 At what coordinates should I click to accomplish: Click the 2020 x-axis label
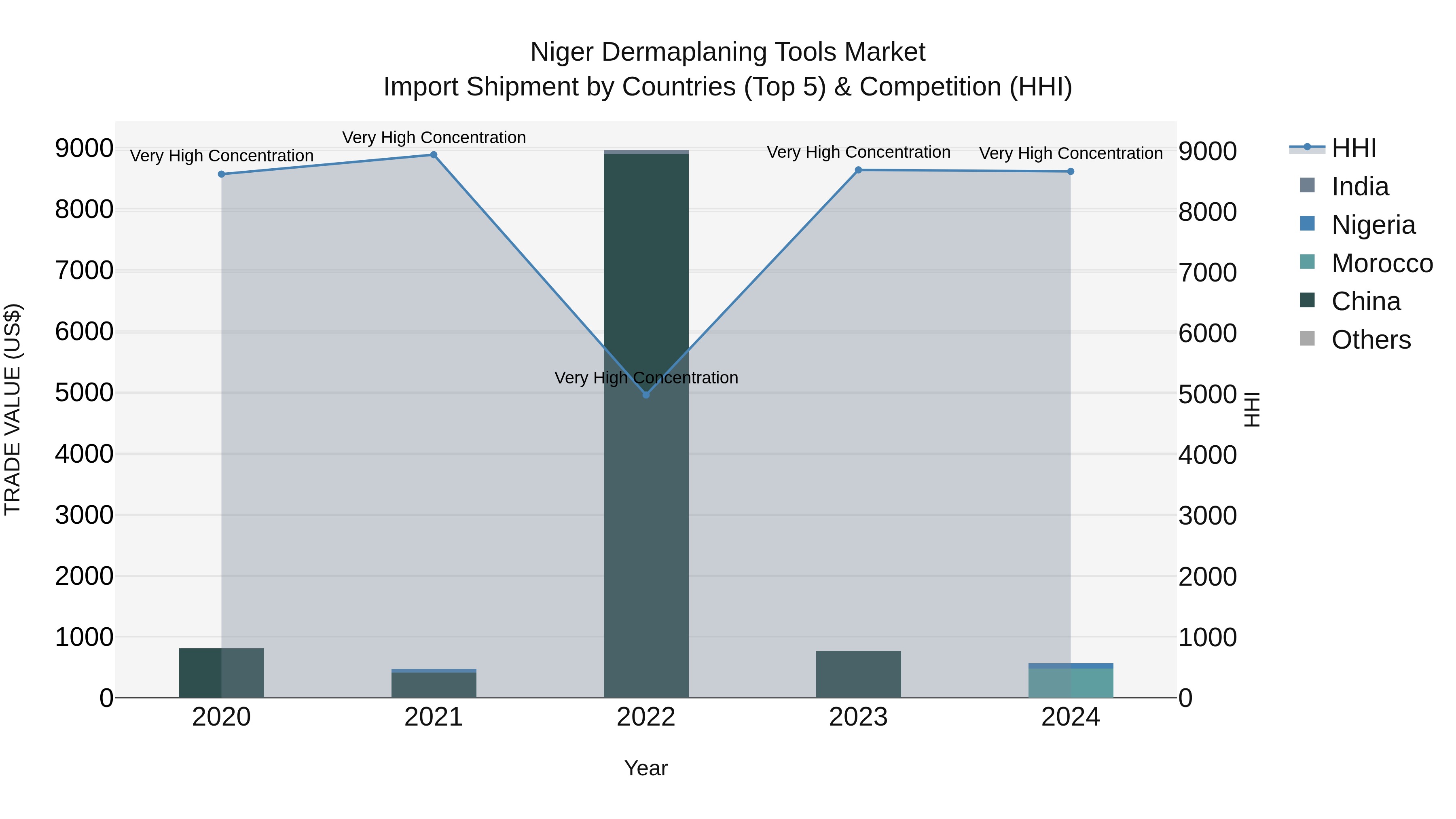(x=222, y=717)
